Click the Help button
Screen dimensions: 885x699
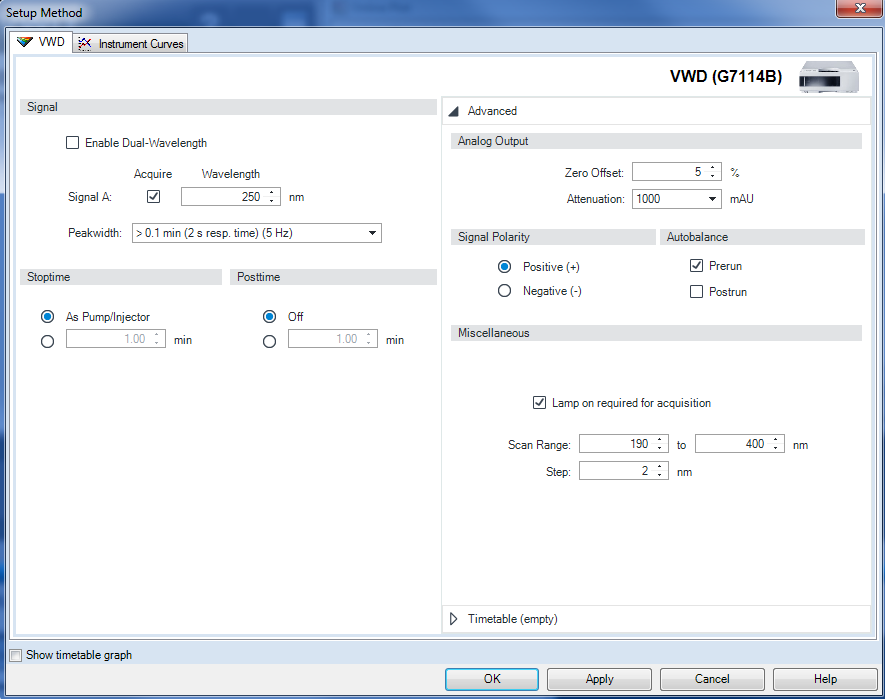click(x=824, y=679)
